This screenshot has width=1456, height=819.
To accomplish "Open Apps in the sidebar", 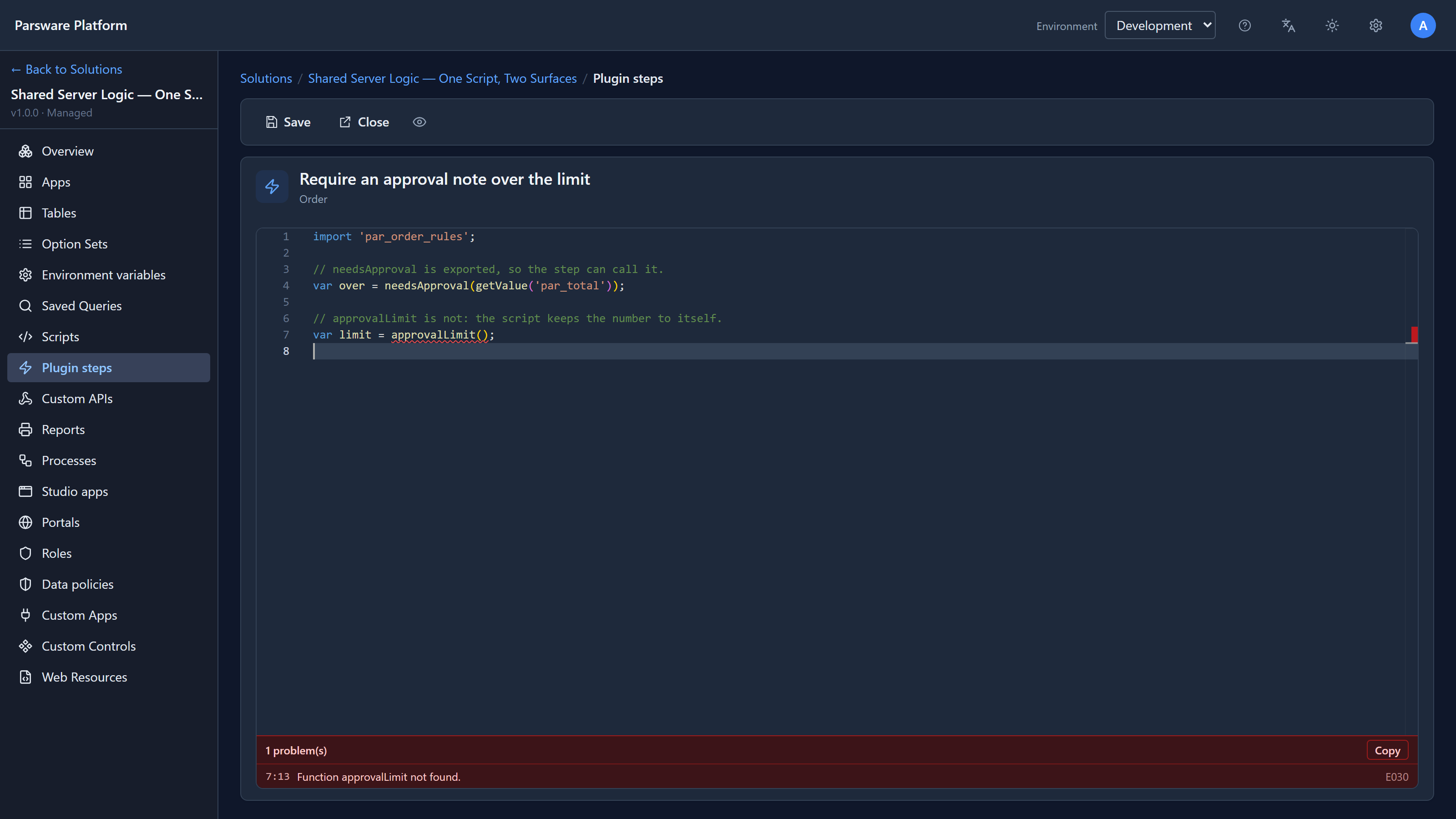I will [x=109, y=182].
